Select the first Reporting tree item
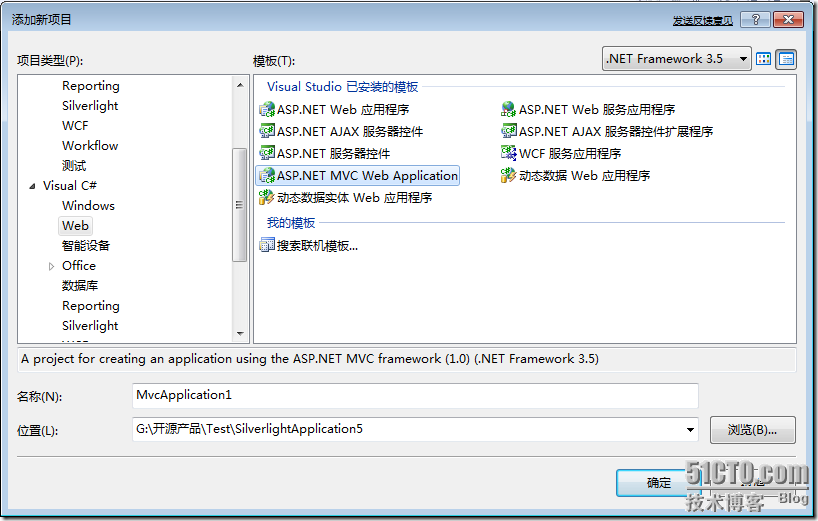 [91, 86]
